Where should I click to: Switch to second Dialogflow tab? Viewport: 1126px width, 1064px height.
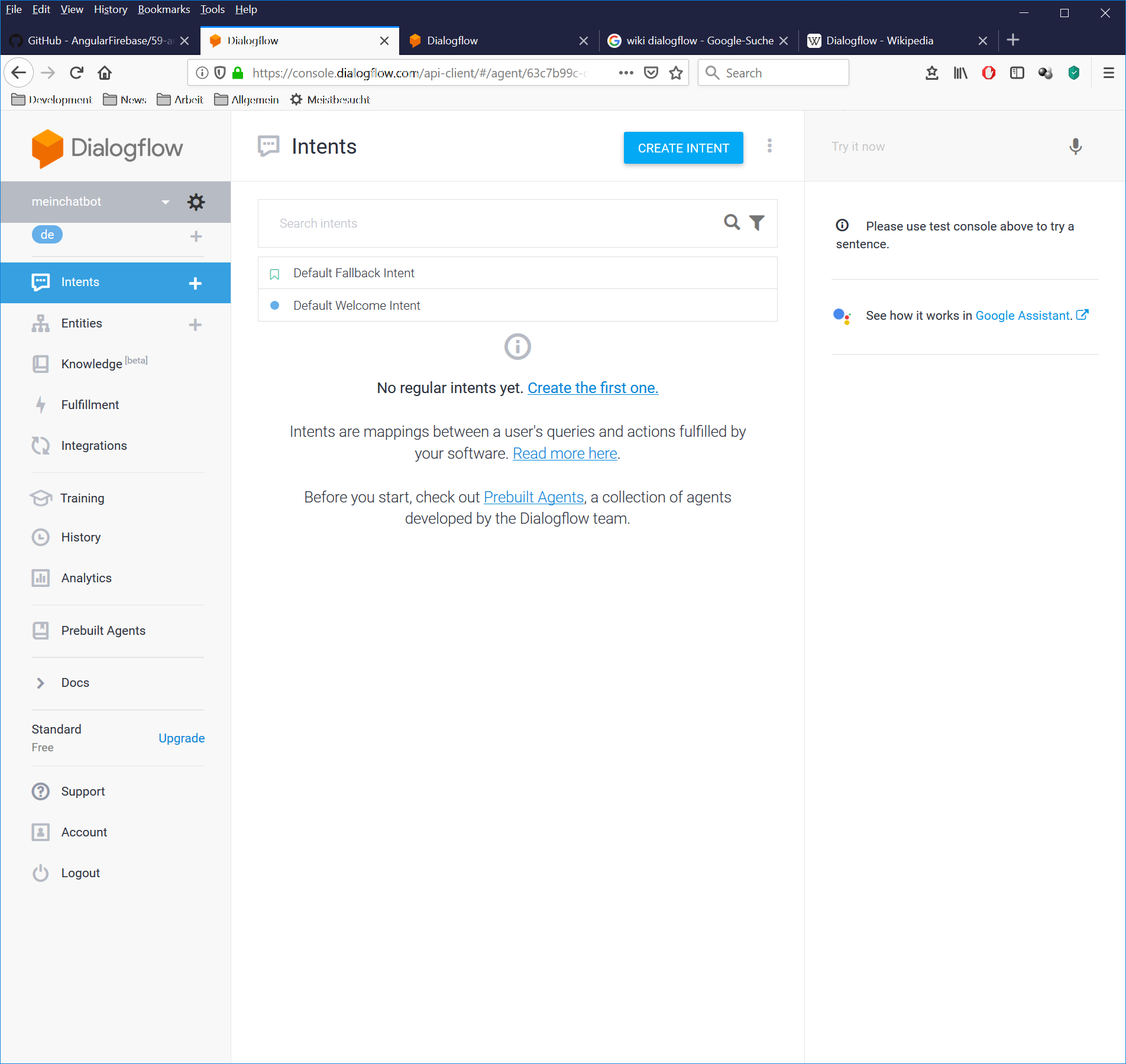click(x=499, y=41)
